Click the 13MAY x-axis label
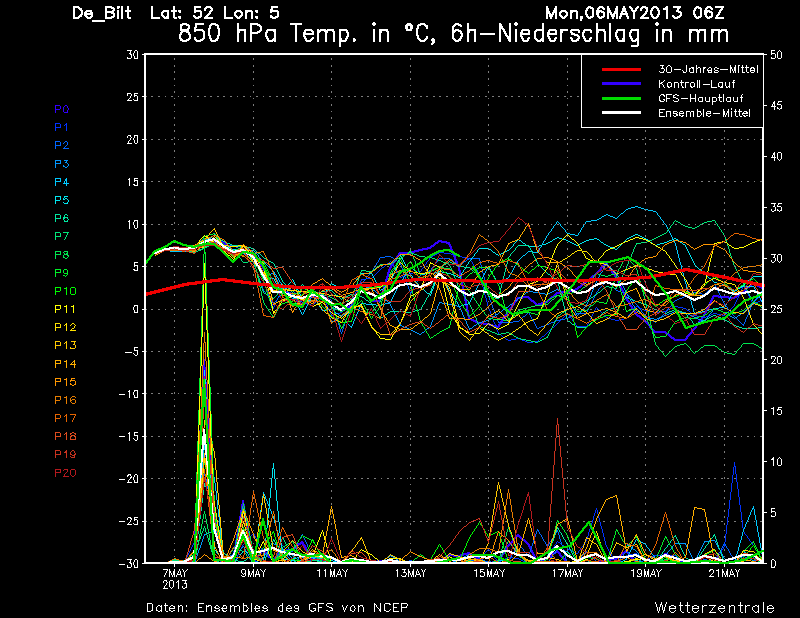 pyautogui.click(x=410, y=573)
